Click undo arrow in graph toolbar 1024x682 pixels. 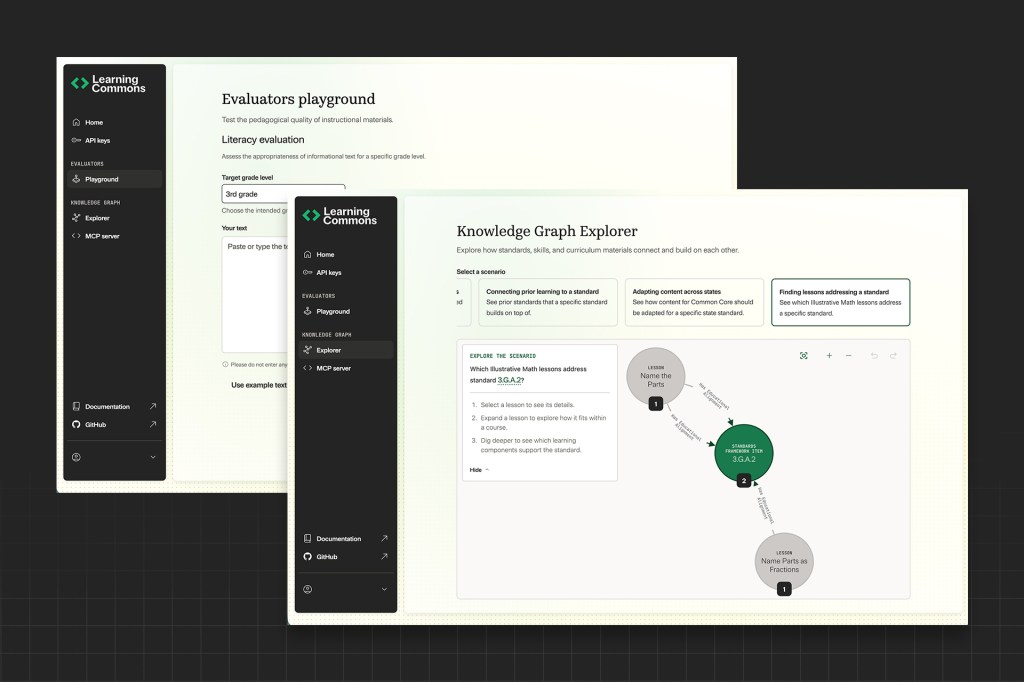(x=874, y=355)
